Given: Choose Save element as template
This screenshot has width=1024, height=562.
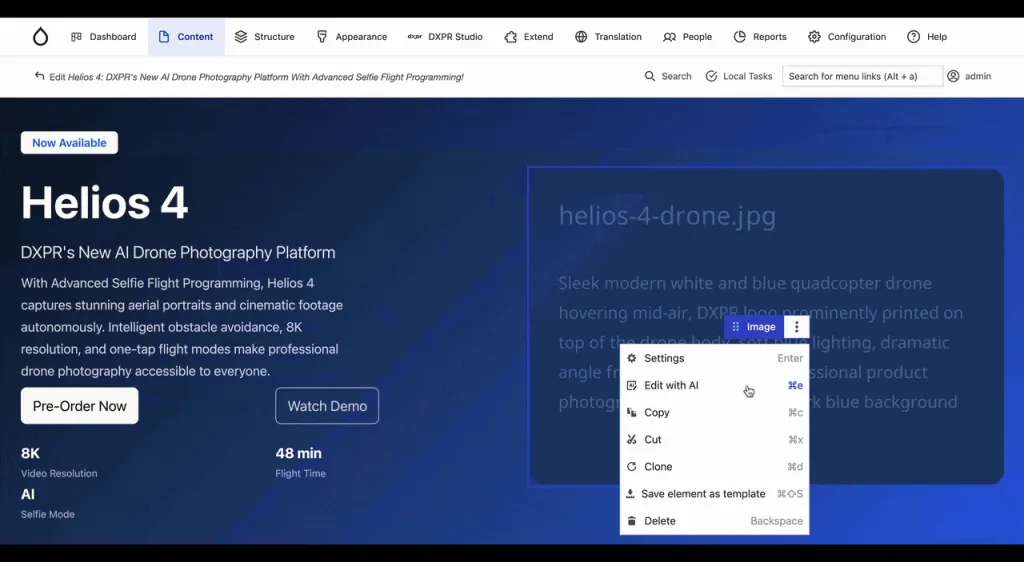Looking at the screenshot, I should [x=714, y=493].
